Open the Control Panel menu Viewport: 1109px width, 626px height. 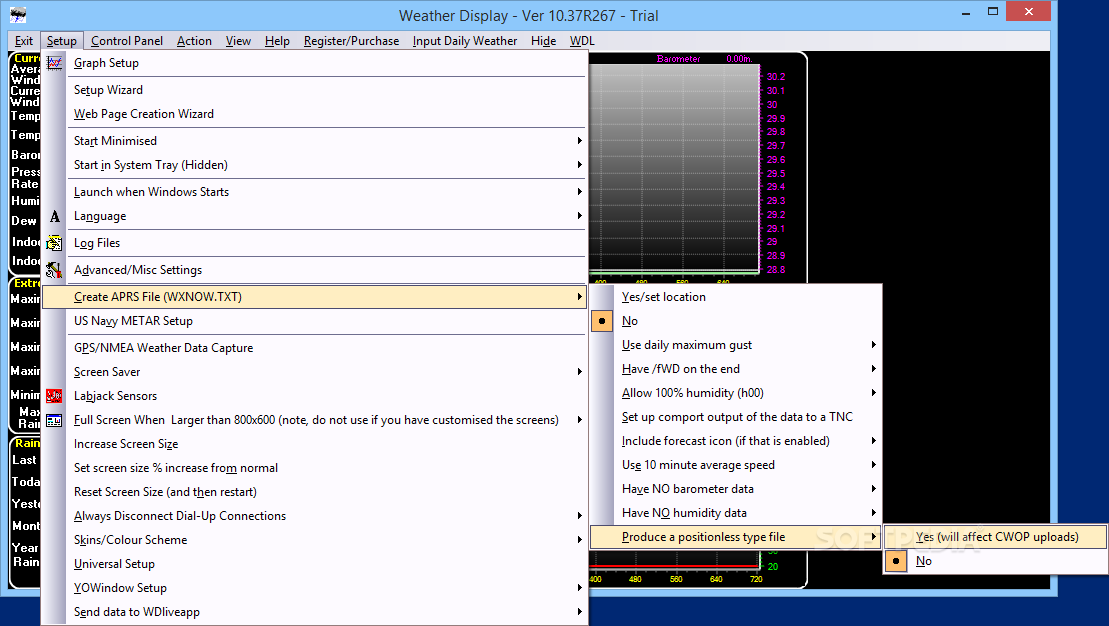pos(127,41)
